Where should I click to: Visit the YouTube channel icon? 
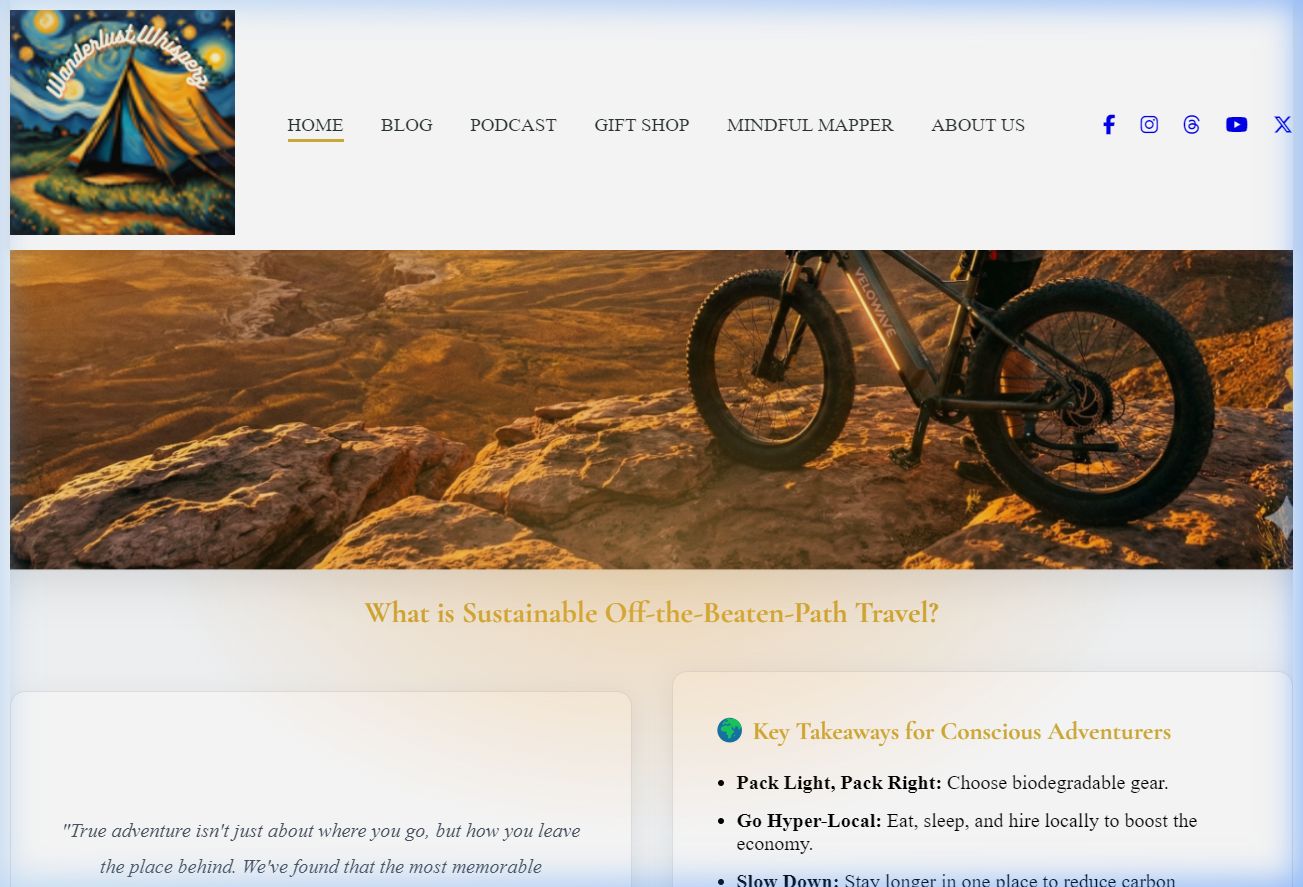(1237, 125)
